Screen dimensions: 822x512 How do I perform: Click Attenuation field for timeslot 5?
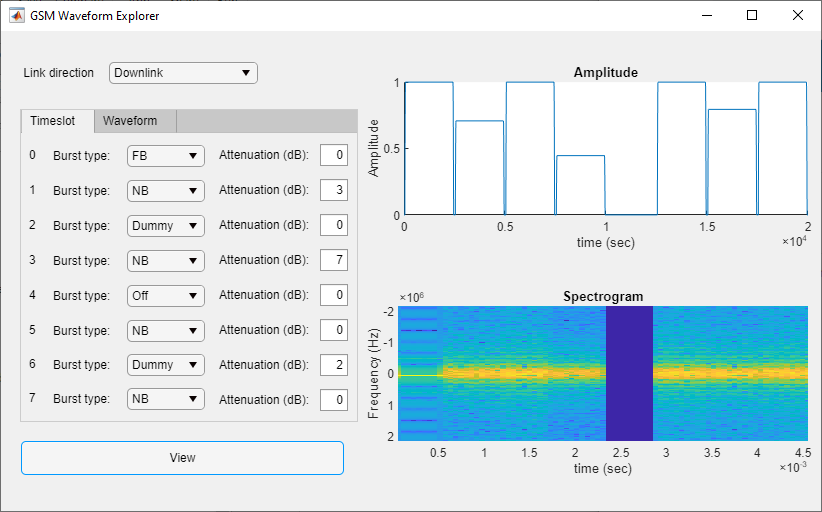tap(334, 330)
